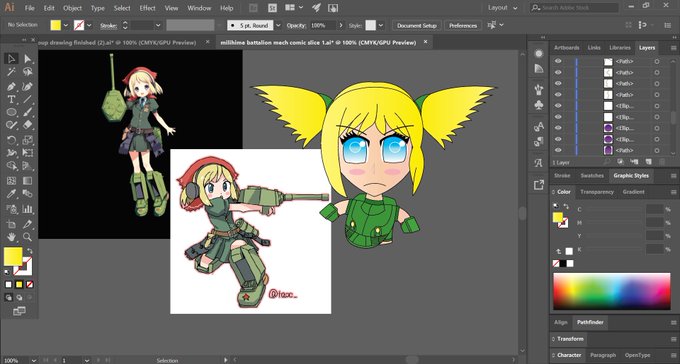
Task: Open the Brushes panel from the dock
Action: 539,89
